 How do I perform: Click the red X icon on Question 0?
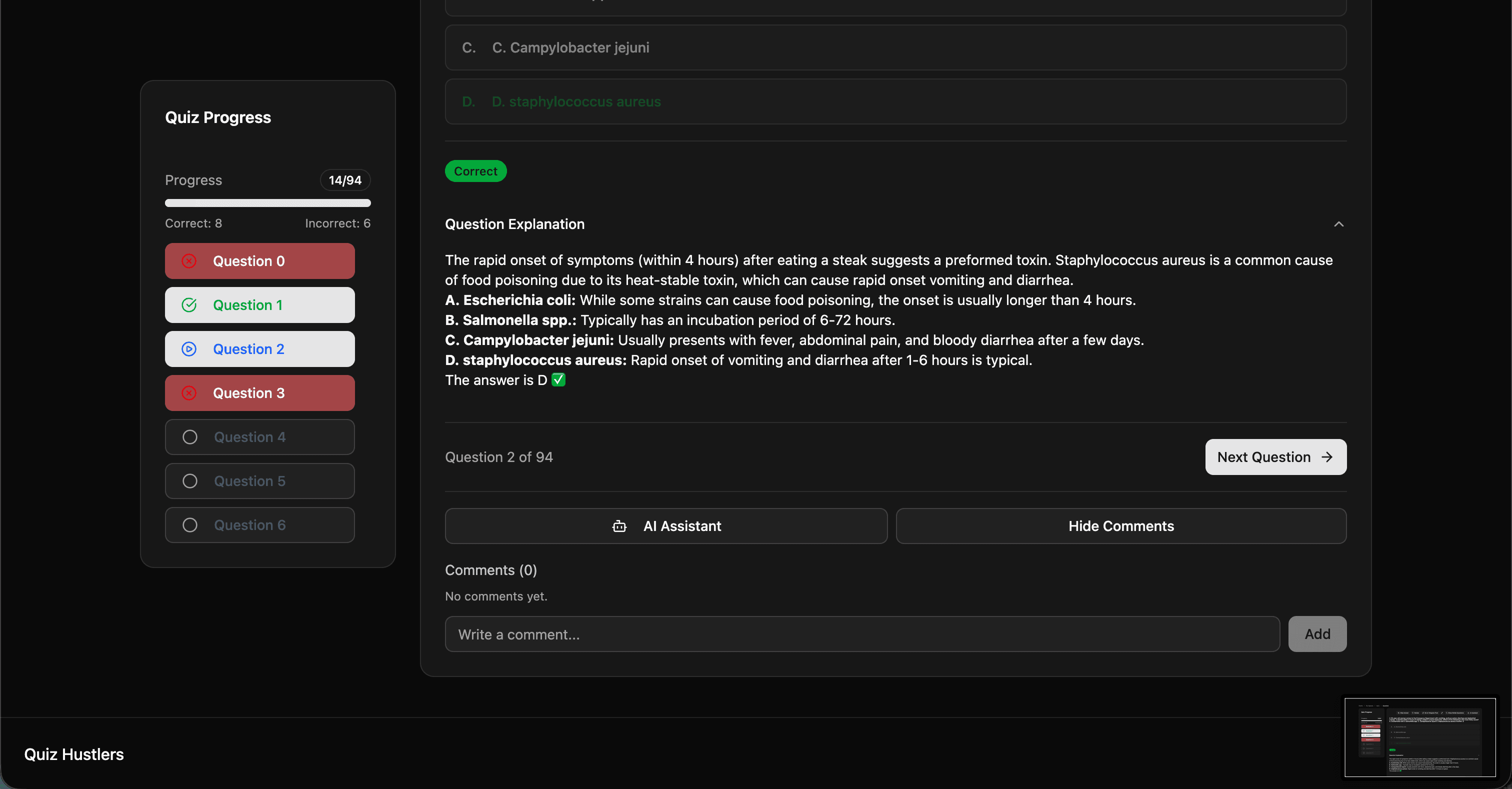189,260
